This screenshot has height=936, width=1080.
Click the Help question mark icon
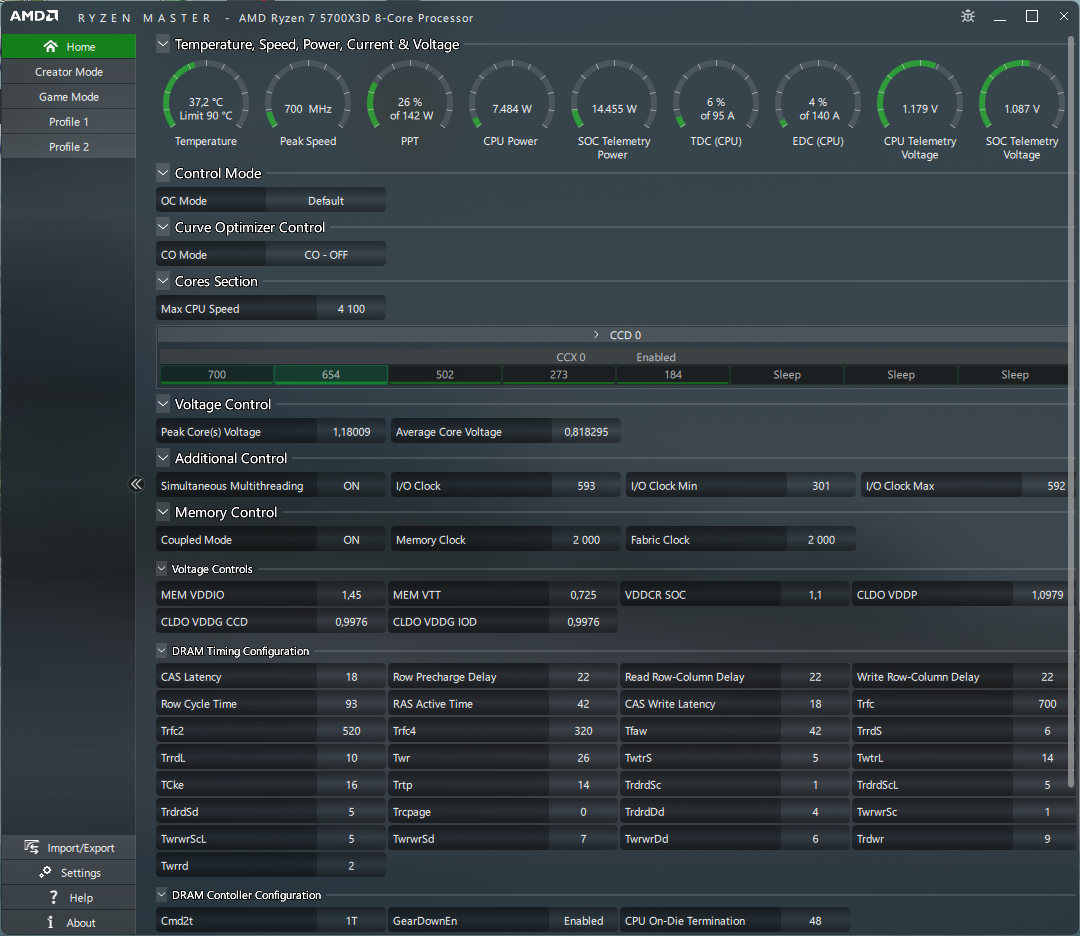pyautogui.click(x=53, y=897)
